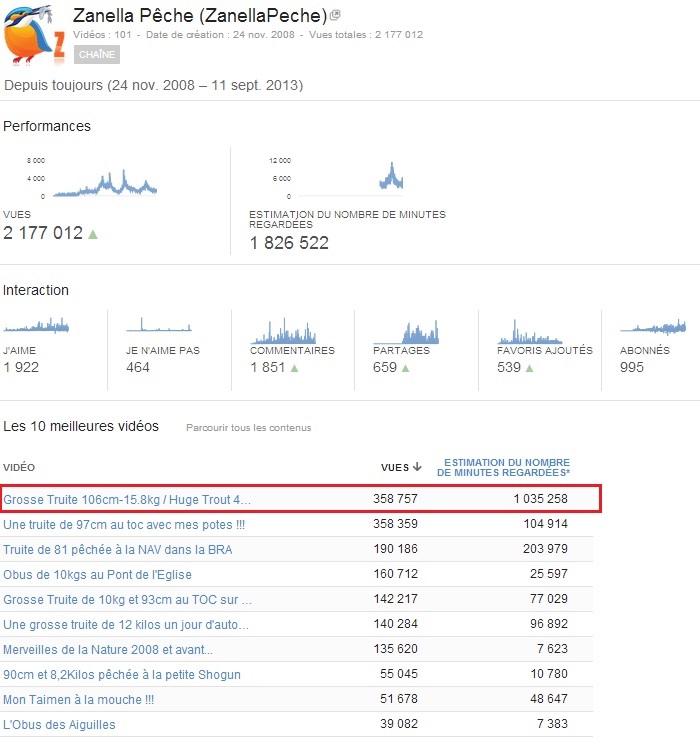Click the views value 39 082
Viewport: 700px width, 743px height.
coord(399,724)
